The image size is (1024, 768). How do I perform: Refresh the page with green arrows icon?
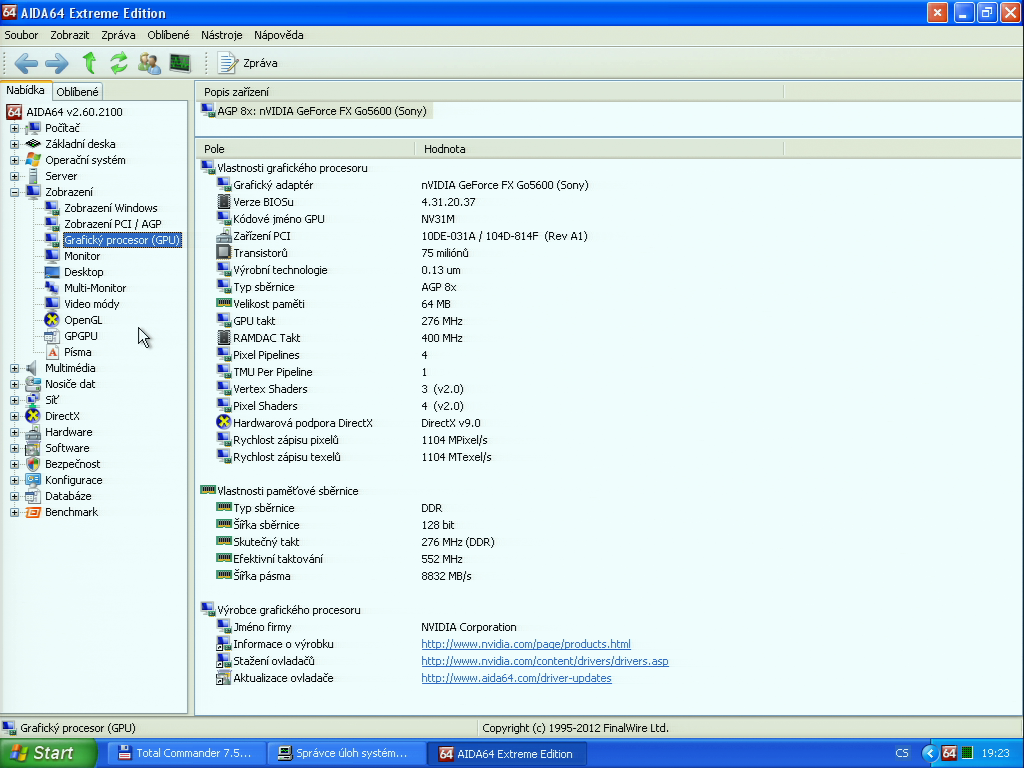click(x=119, y=63)
